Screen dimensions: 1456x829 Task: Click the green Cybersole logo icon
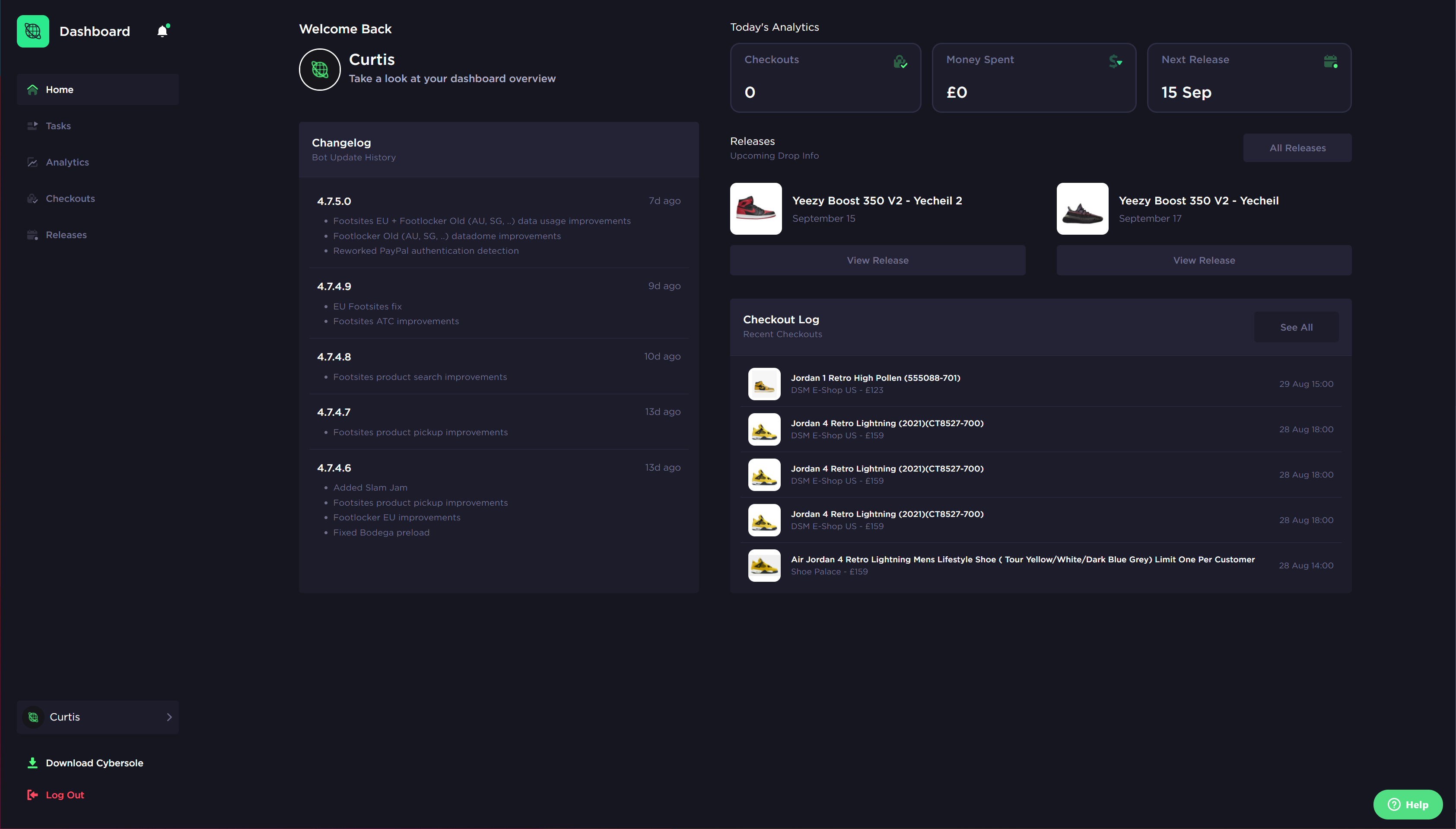coord(33,31)
